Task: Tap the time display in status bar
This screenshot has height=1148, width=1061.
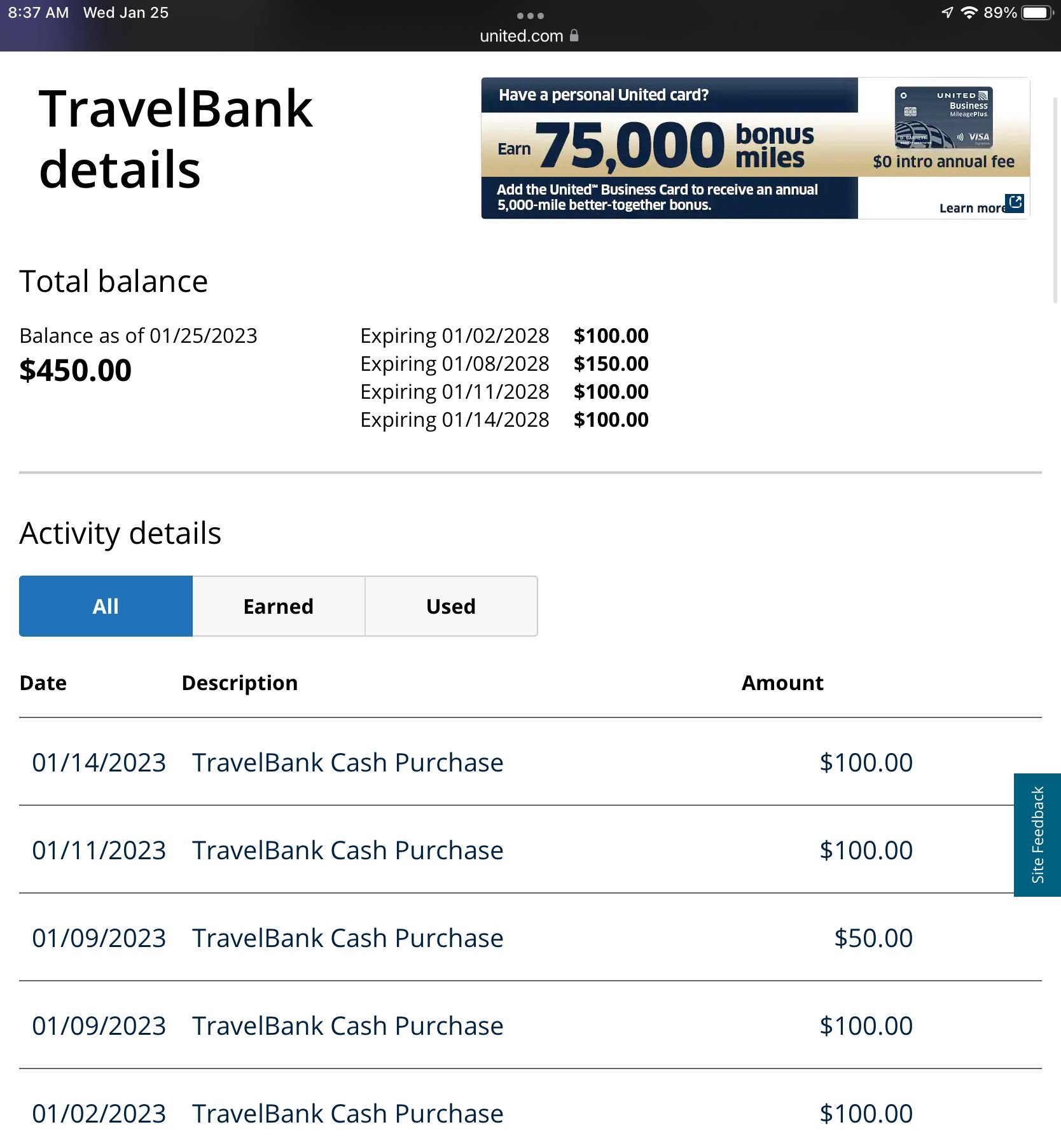Action: (x=38, y=13)
